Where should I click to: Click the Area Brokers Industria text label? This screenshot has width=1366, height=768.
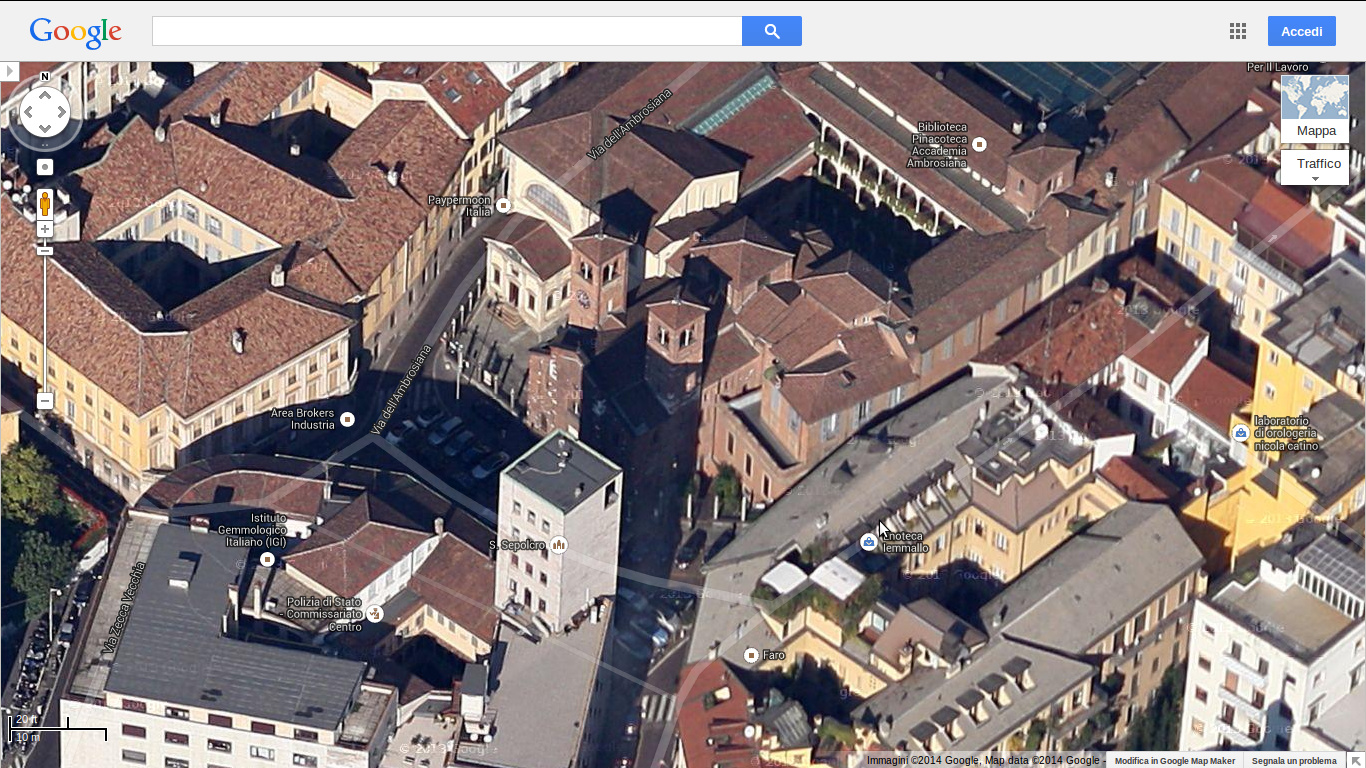click(303, 419)
